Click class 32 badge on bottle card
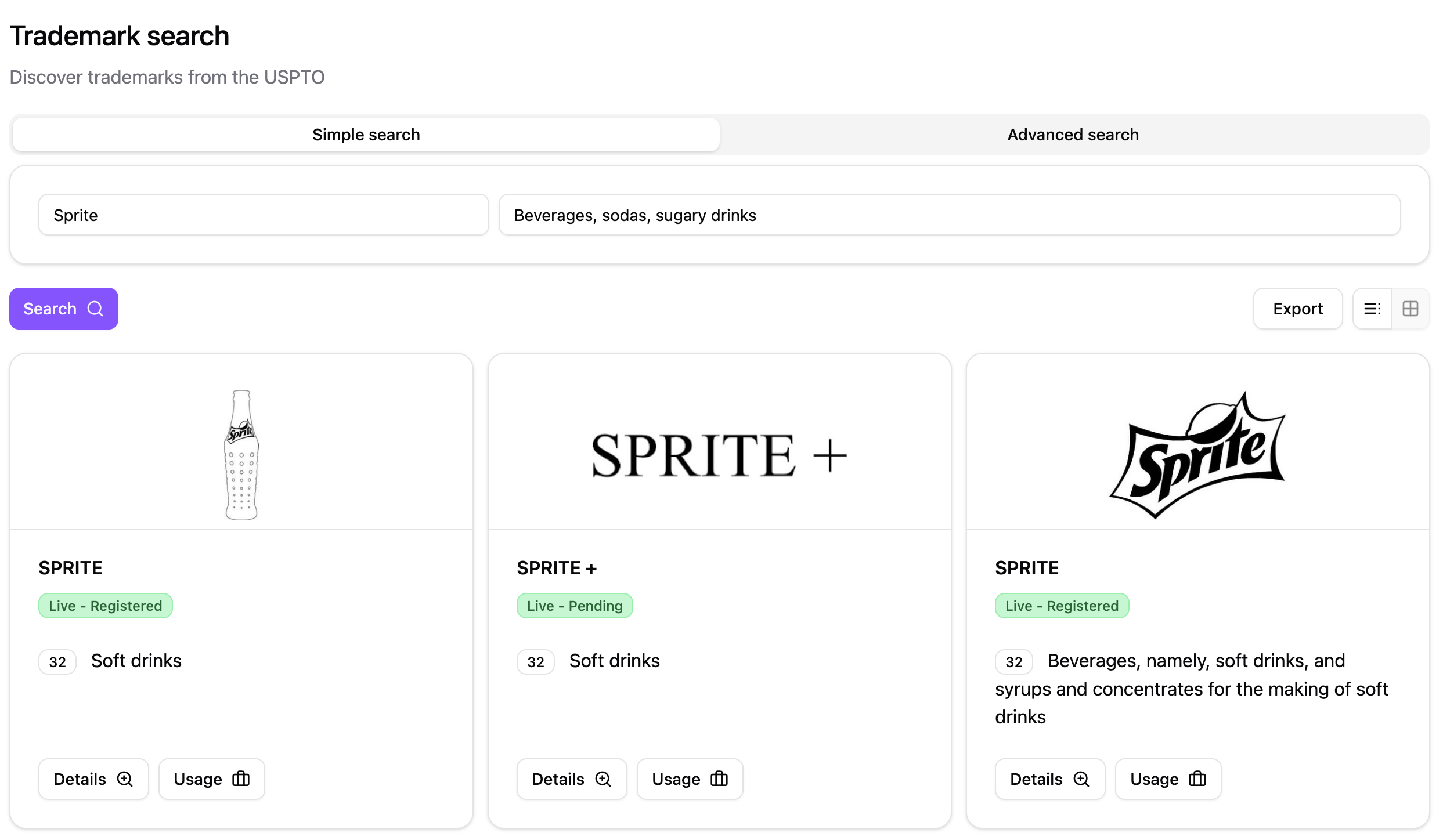 tap(57, 662)
